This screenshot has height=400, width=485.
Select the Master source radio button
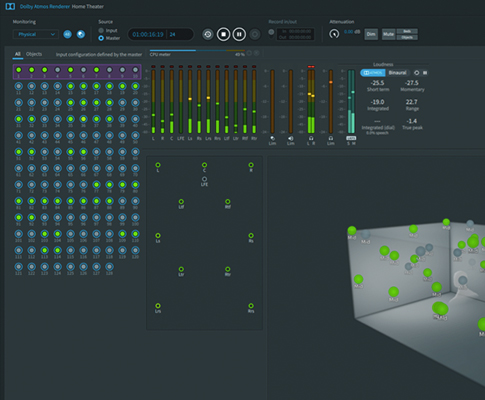pyautogui.click(x=101, y=38)
